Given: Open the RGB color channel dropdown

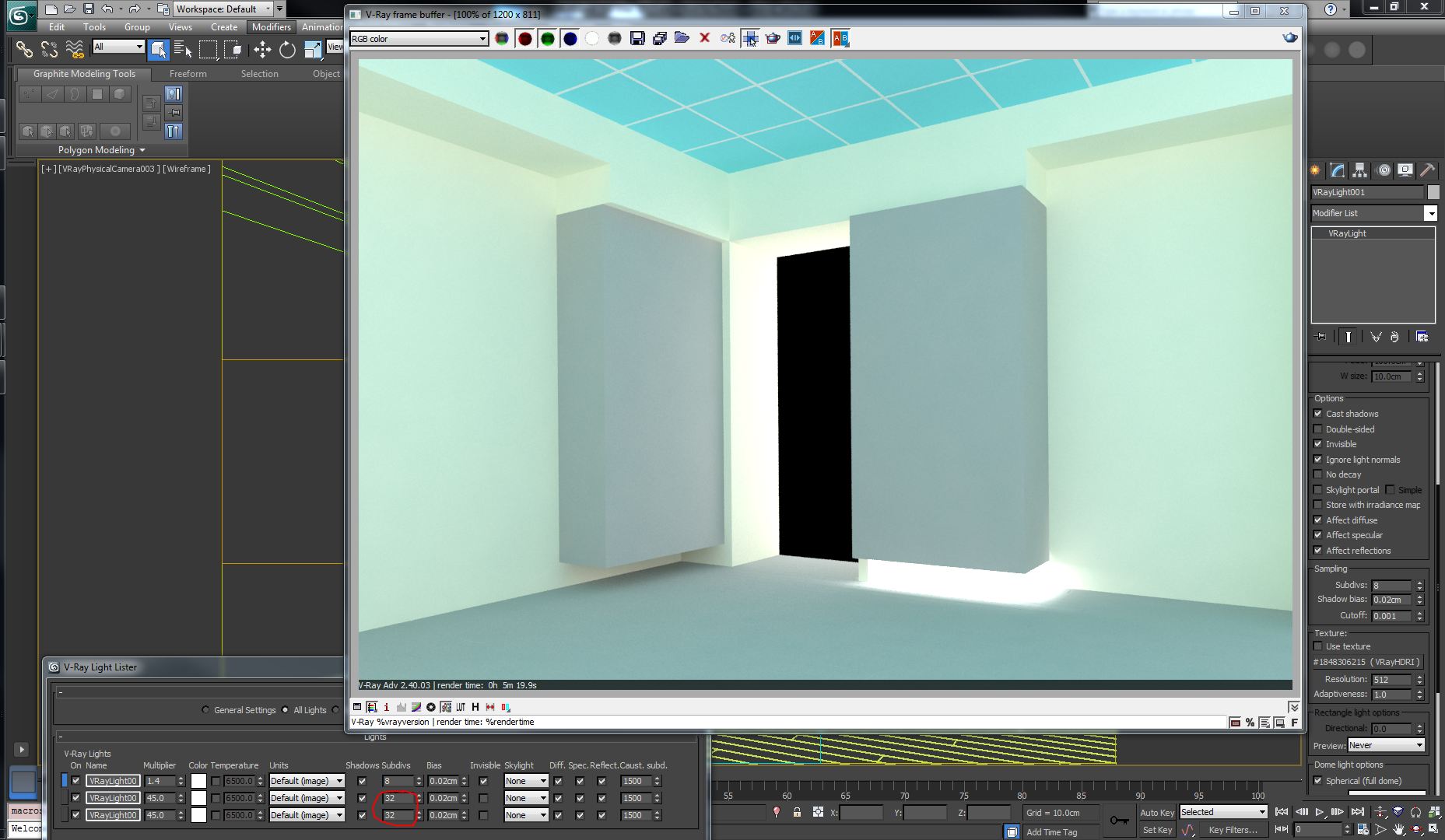Looking at the screenshot, I should tap(419, 38).
